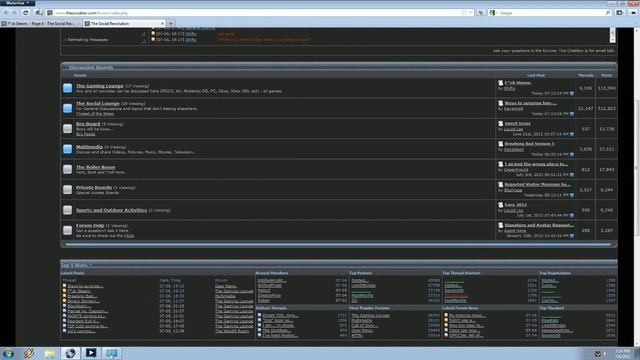Open the Waterfox application menu button
The height and width of the screenshot is (360, 640).
click(x=18, y=3)
